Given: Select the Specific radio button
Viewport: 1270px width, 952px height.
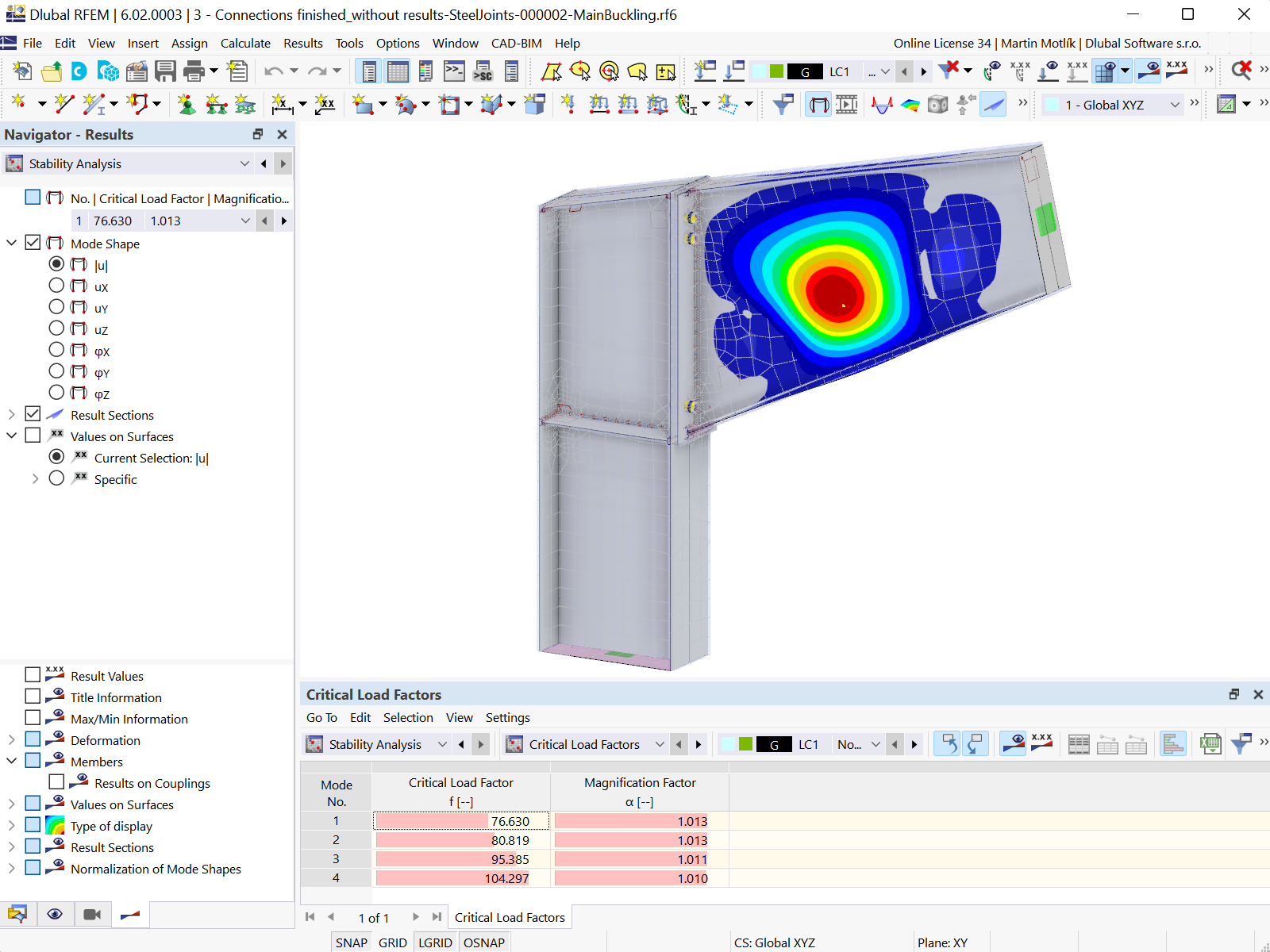Looking at the screenshot, I should [56, 478].
